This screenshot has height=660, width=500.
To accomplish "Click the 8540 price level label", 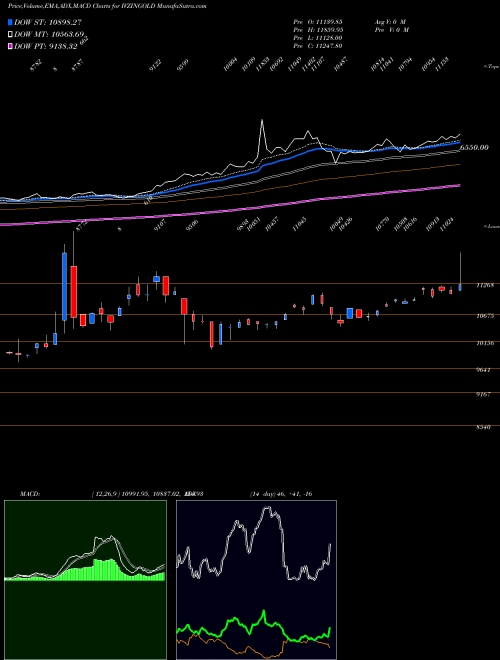I will coord(483,428).
